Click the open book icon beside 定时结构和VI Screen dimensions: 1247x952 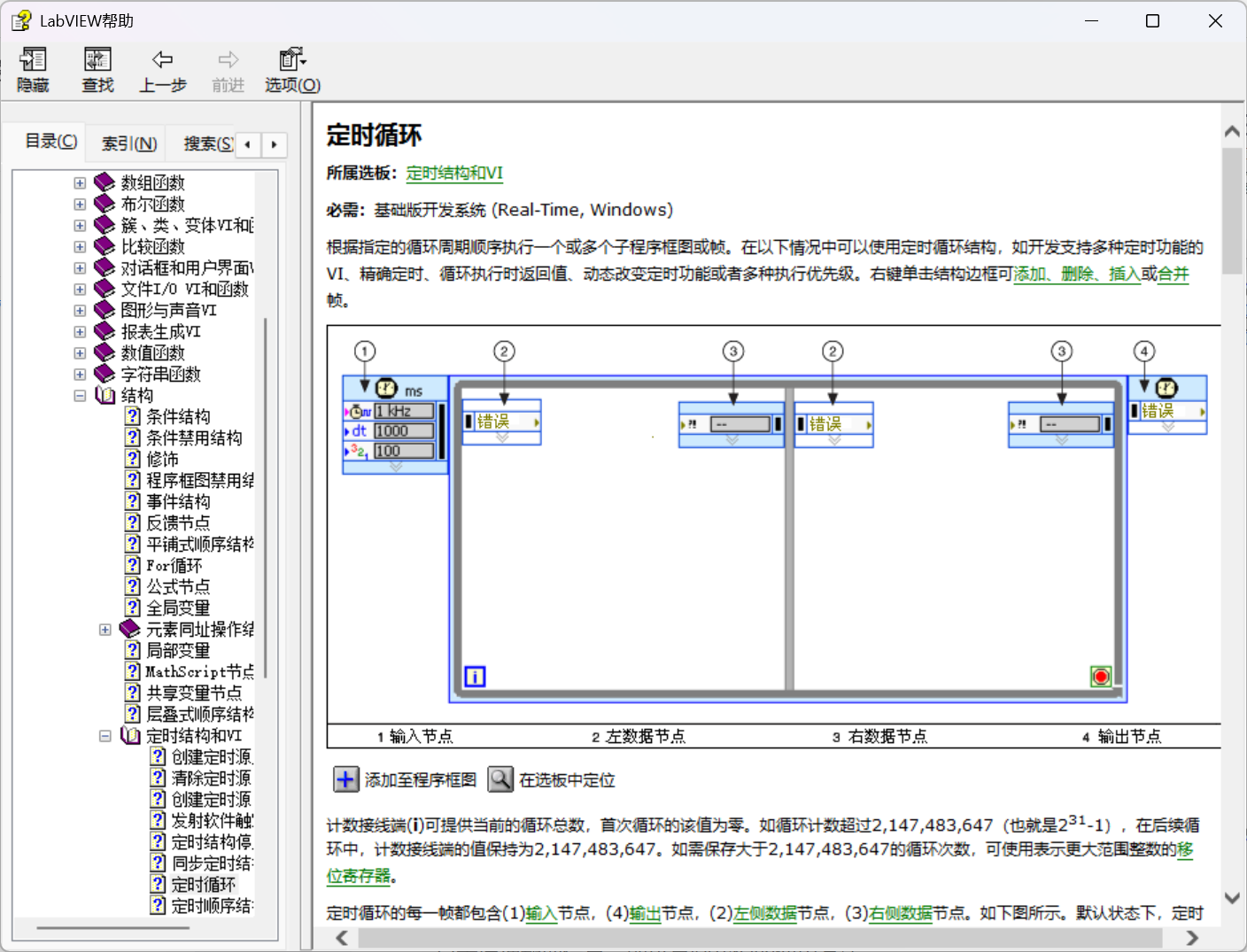130,735
